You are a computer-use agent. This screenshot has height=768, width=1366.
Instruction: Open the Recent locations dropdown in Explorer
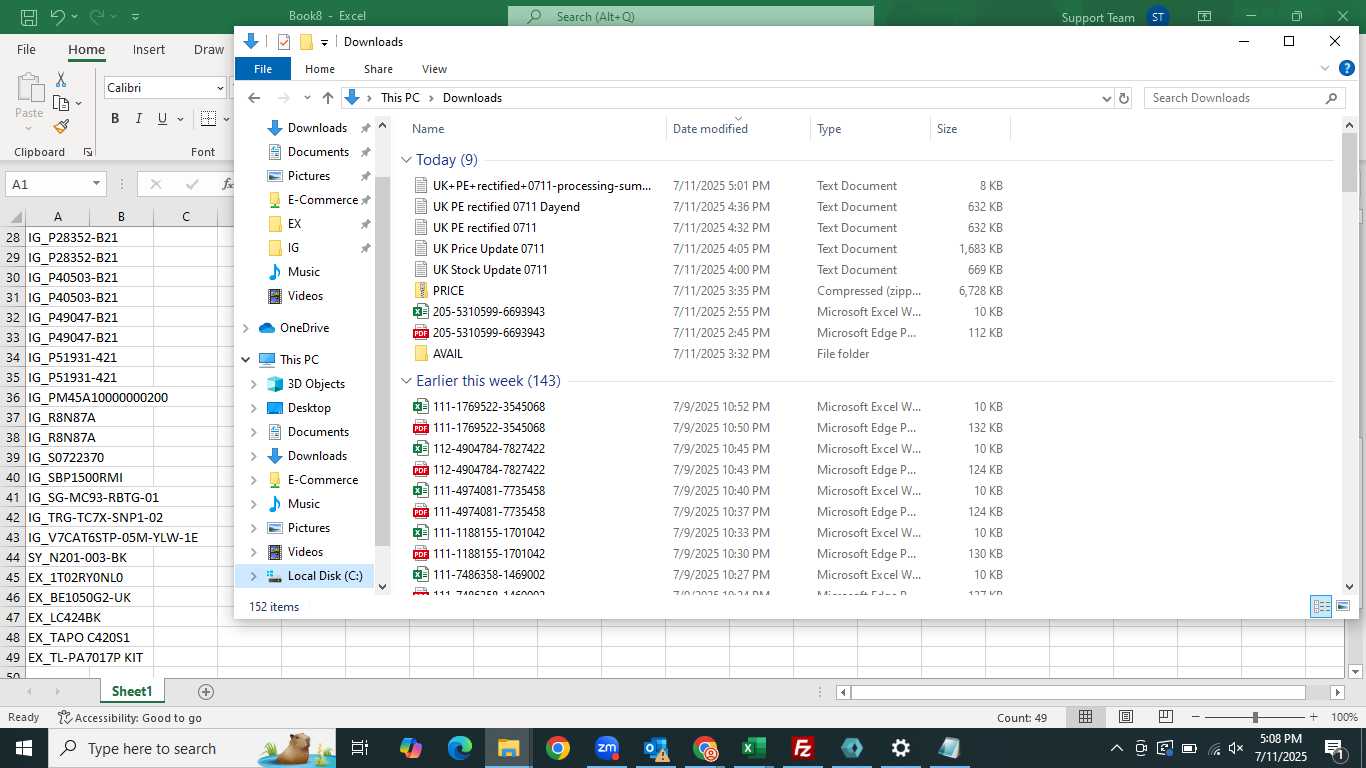pyautogui.click(x=307, y=98)
